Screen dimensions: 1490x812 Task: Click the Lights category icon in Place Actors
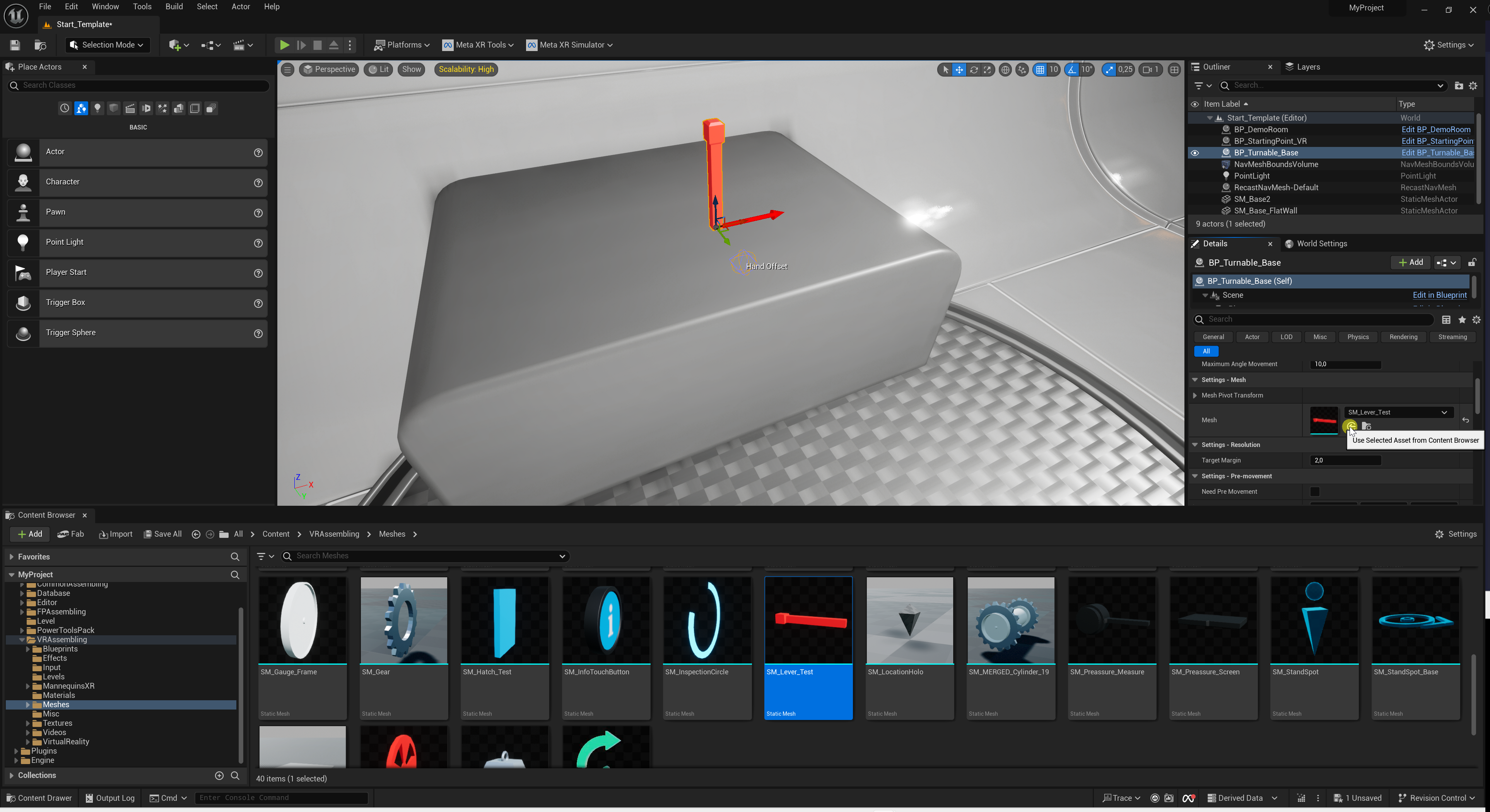97,108
